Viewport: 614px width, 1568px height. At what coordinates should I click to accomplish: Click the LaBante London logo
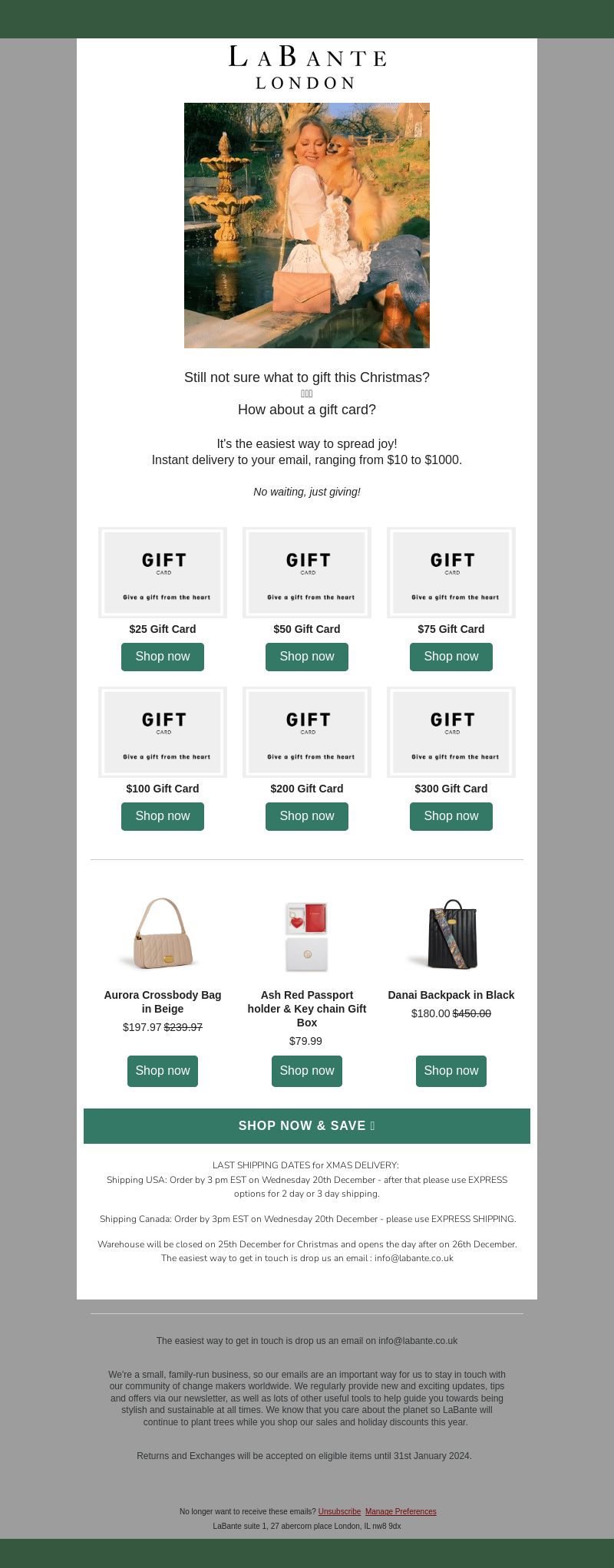pos(307,68)
